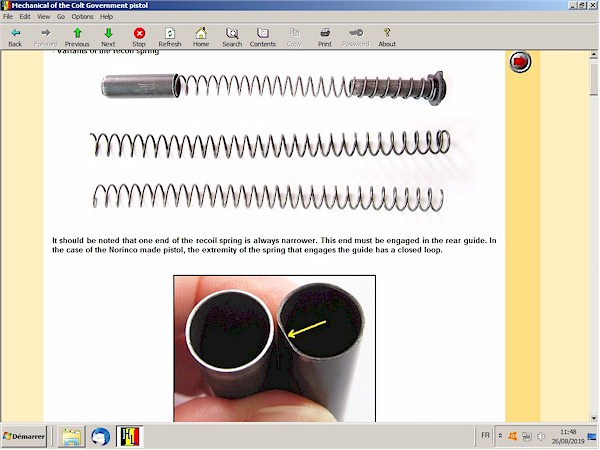Click the scrollbar down arrow
This screenshot has height=450, width=600.
[593, 418]
